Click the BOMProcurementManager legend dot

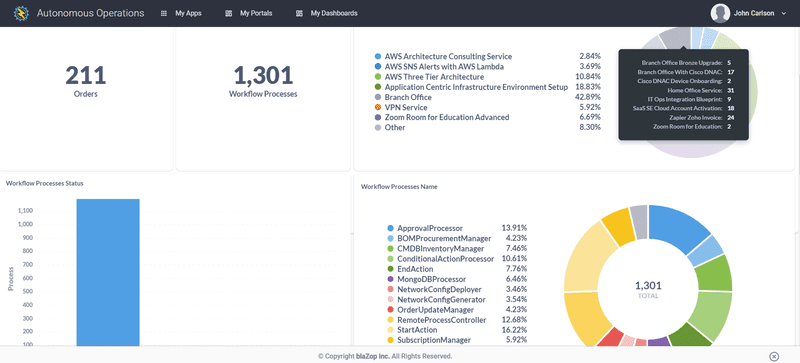(x=390, y=238)
